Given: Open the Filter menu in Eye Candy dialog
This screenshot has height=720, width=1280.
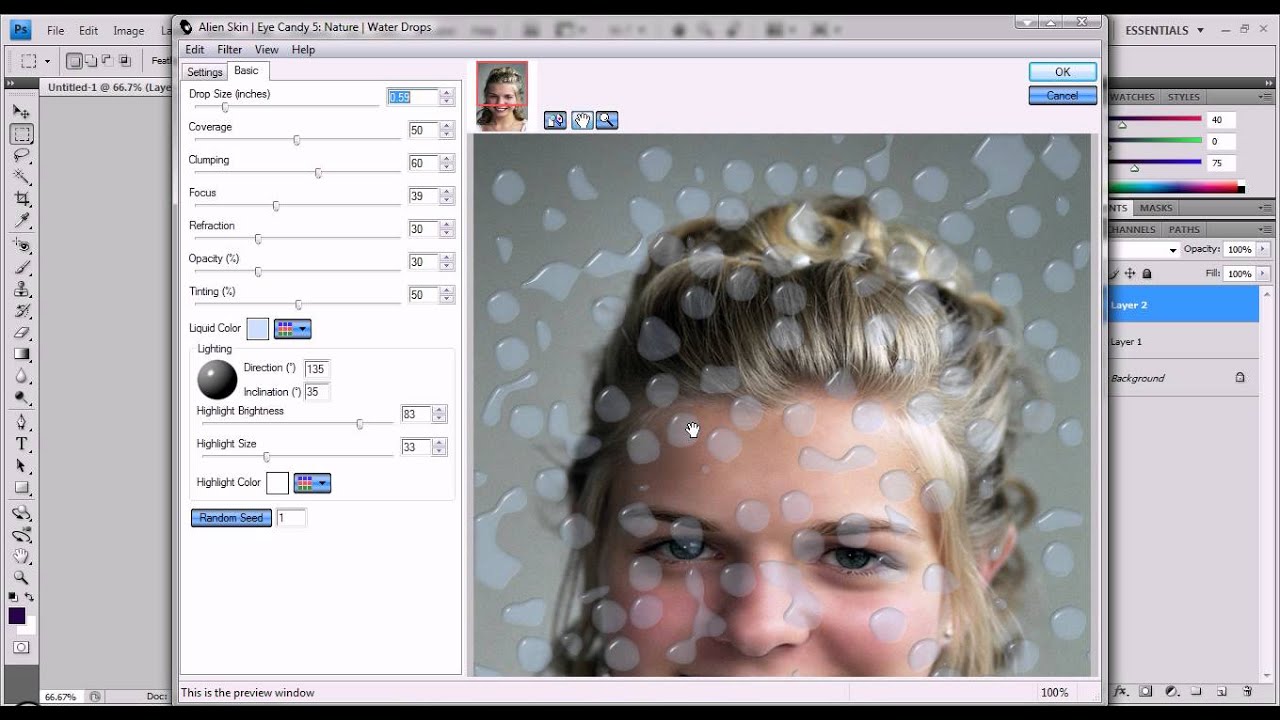Looking at the screenshot, I should coord(230,49).
